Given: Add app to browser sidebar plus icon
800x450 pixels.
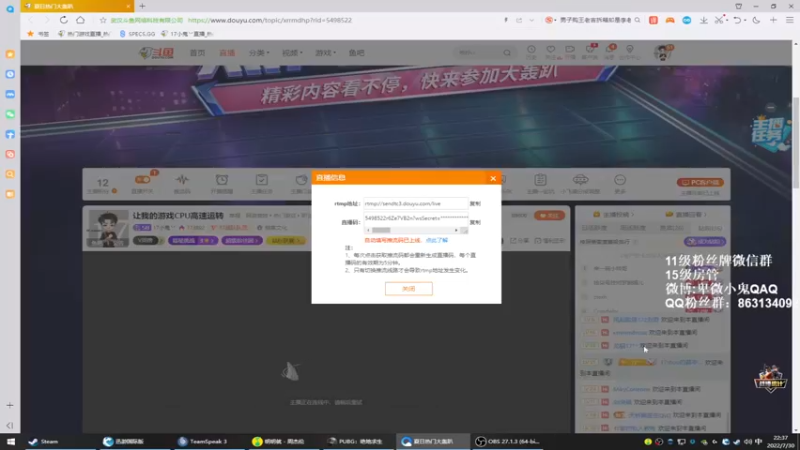Looking at the screenshot, I should [x=10, y=405].
